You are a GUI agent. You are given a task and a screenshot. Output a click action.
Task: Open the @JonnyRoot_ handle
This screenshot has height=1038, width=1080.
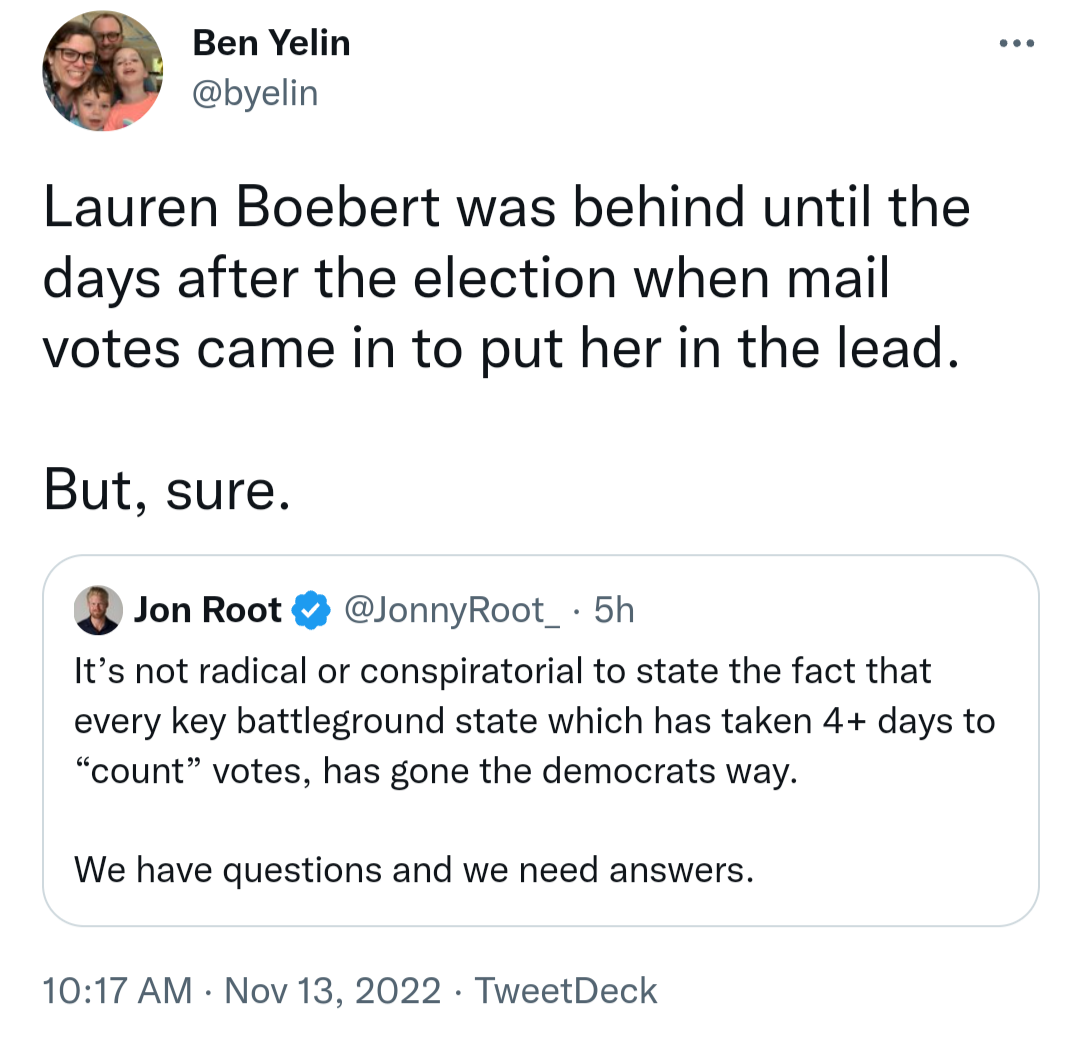[x=451, y=610]
